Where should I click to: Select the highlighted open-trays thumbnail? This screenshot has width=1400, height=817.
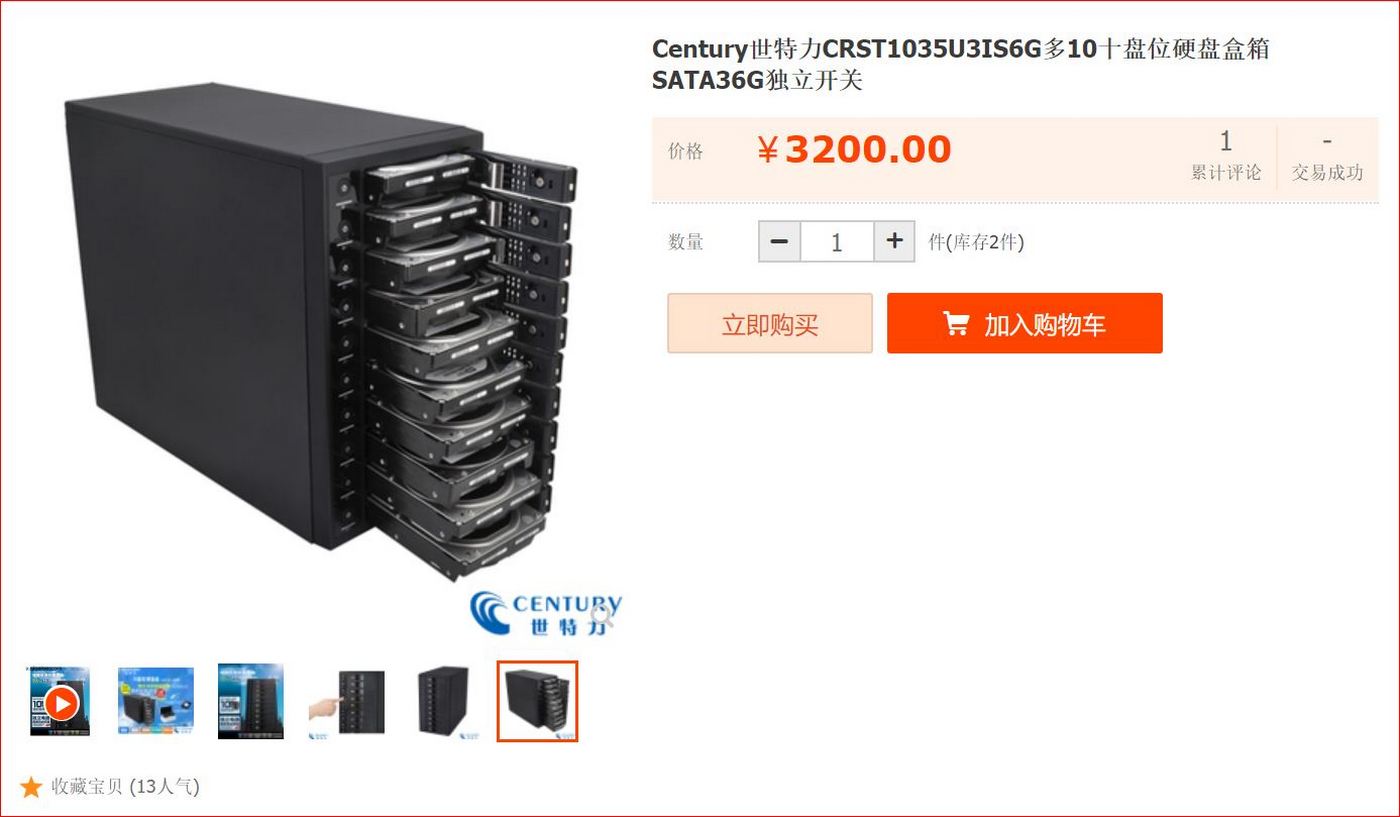(537, 702)
